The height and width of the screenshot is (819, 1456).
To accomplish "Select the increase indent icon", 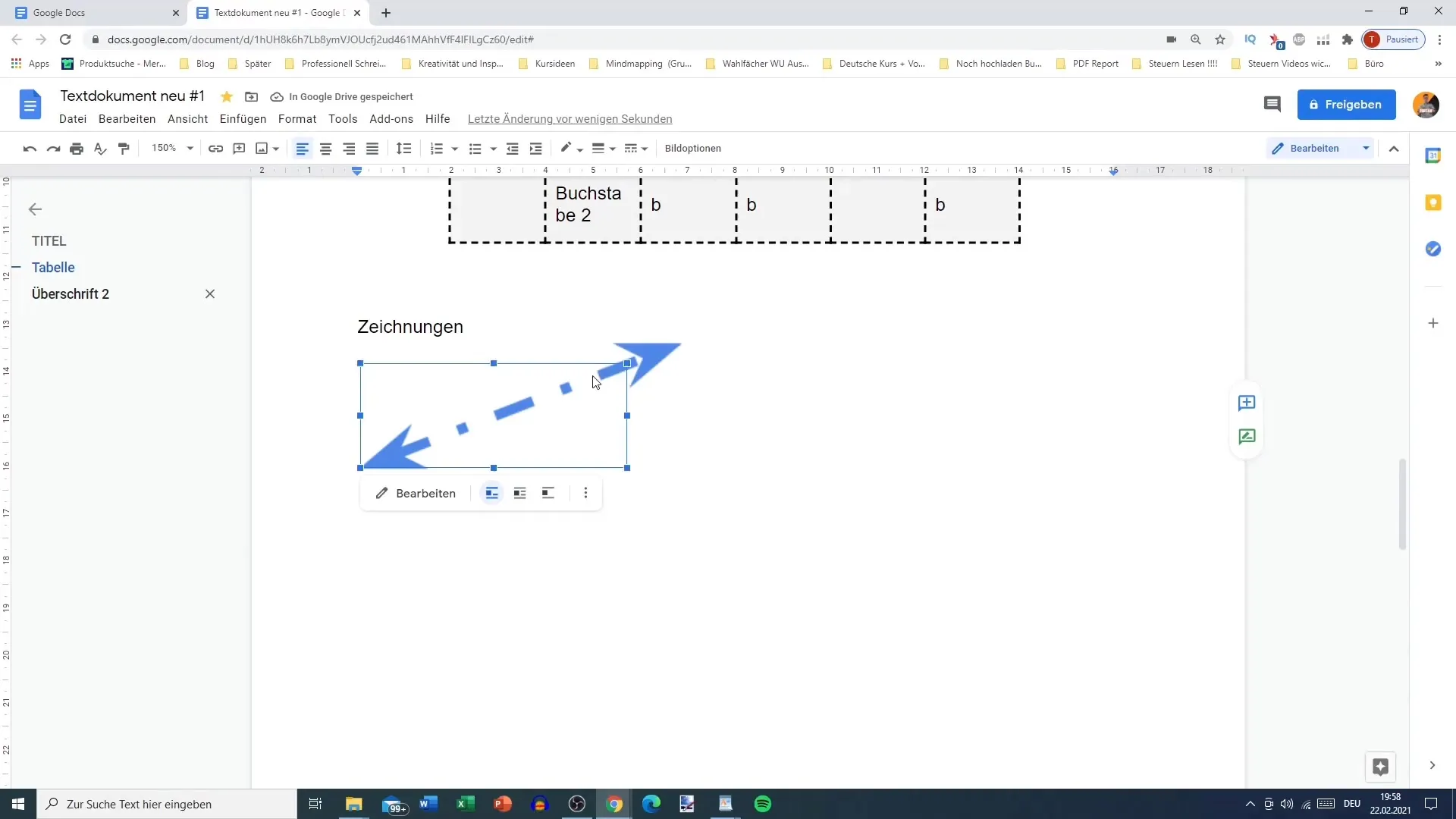I will (x=537, y=148).
